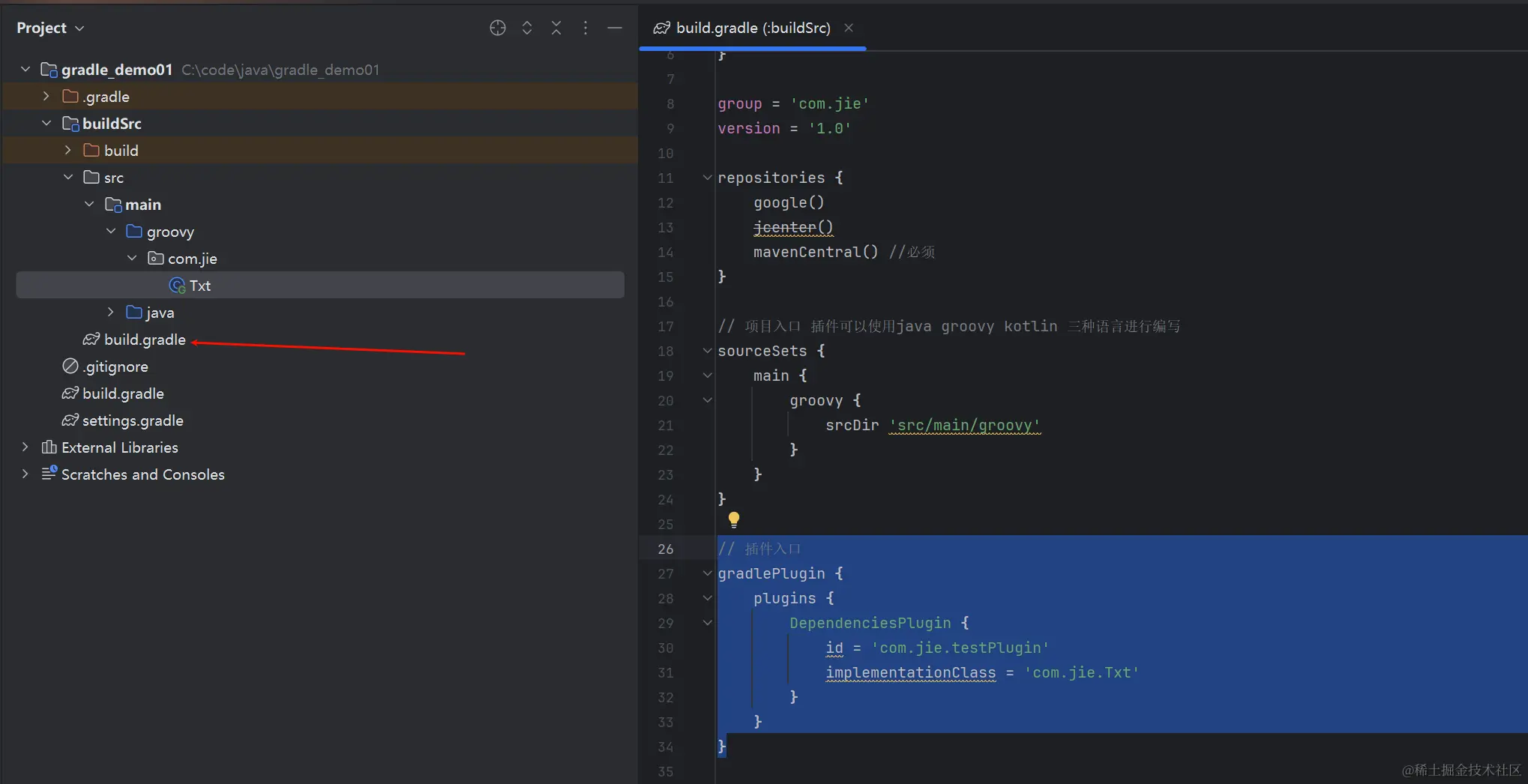This screenshot has width=1528, height=784.
Task: Collapse the main folder
Action: [x=89, y=204]
